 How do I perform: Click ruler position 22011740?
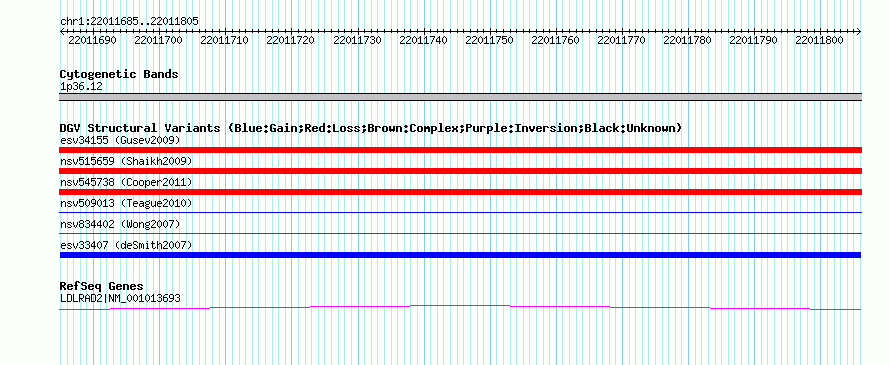(423, 41)
